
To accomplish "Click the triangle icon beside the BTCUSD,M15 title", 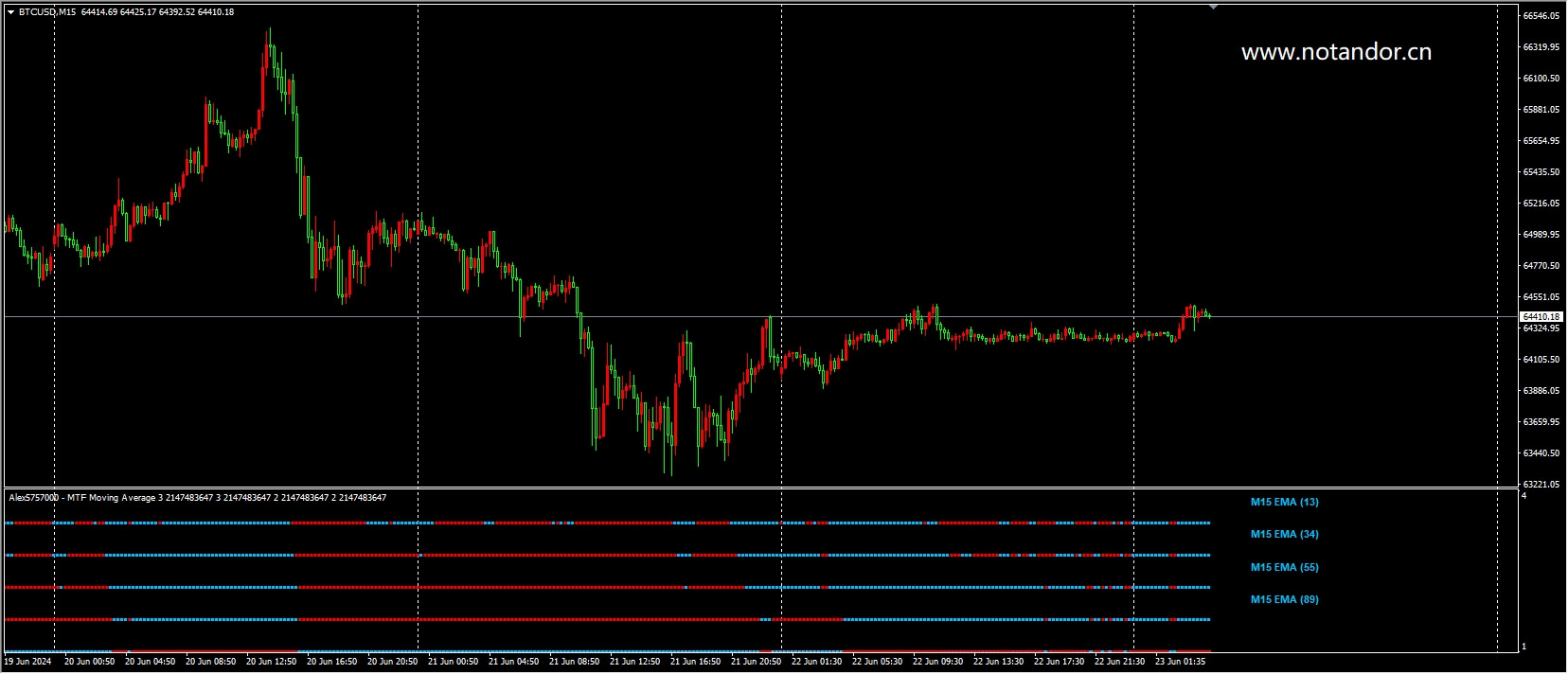I will click(x=10, y=11).
